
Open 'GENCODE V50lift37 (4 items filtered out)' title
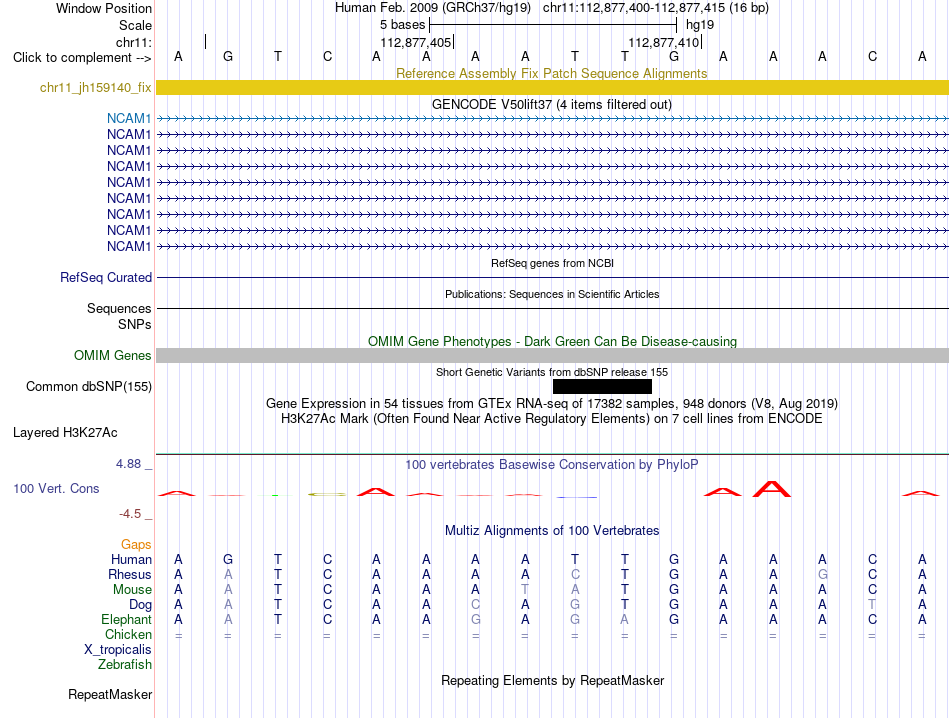click(552, 104)
